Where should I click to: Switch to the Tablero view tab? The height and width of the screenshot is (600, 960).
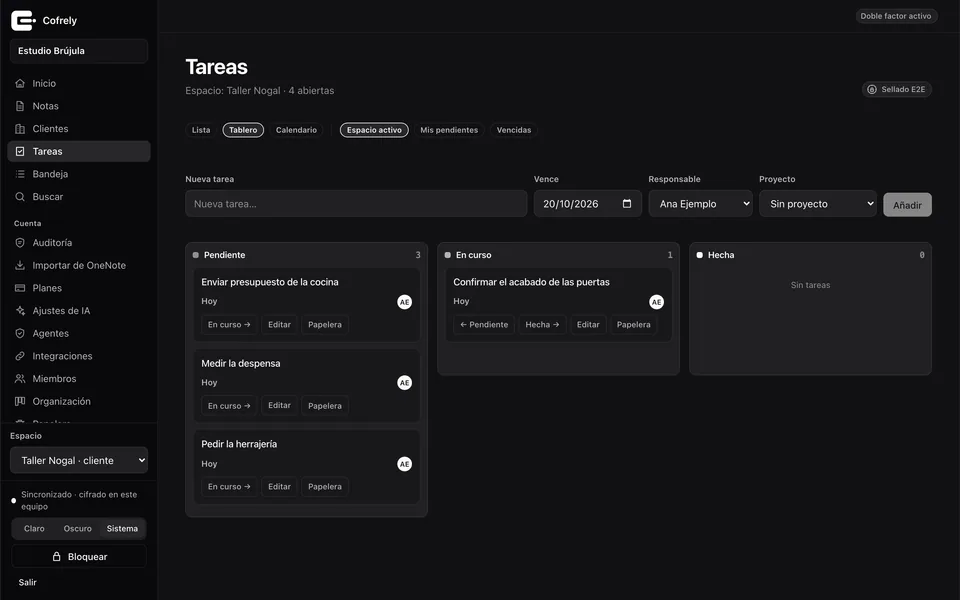tap(243, 130)
